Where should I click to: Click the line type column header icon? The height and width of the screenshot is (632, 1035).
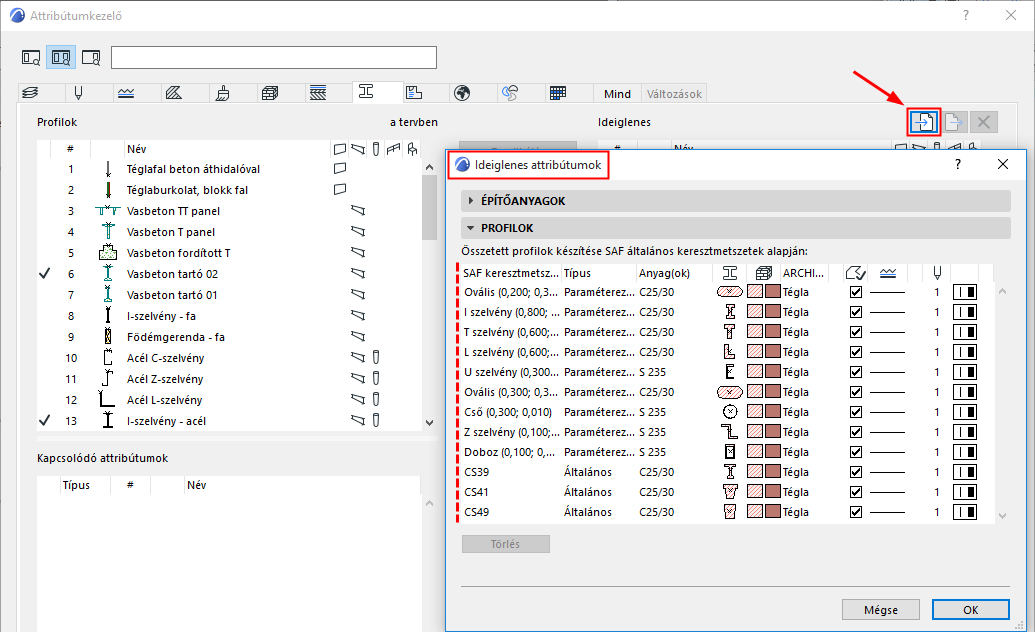tap(888, 273)
